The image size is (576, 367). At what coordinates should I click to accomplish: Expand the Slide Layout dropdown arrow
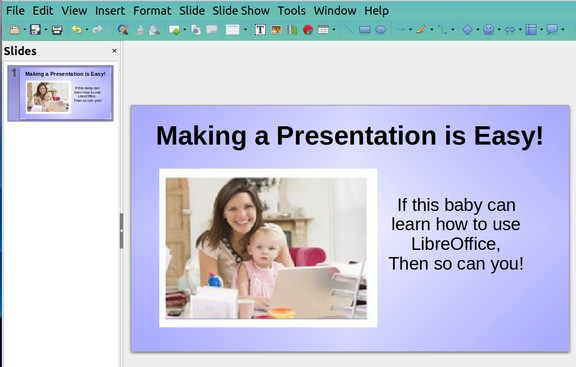245,30
